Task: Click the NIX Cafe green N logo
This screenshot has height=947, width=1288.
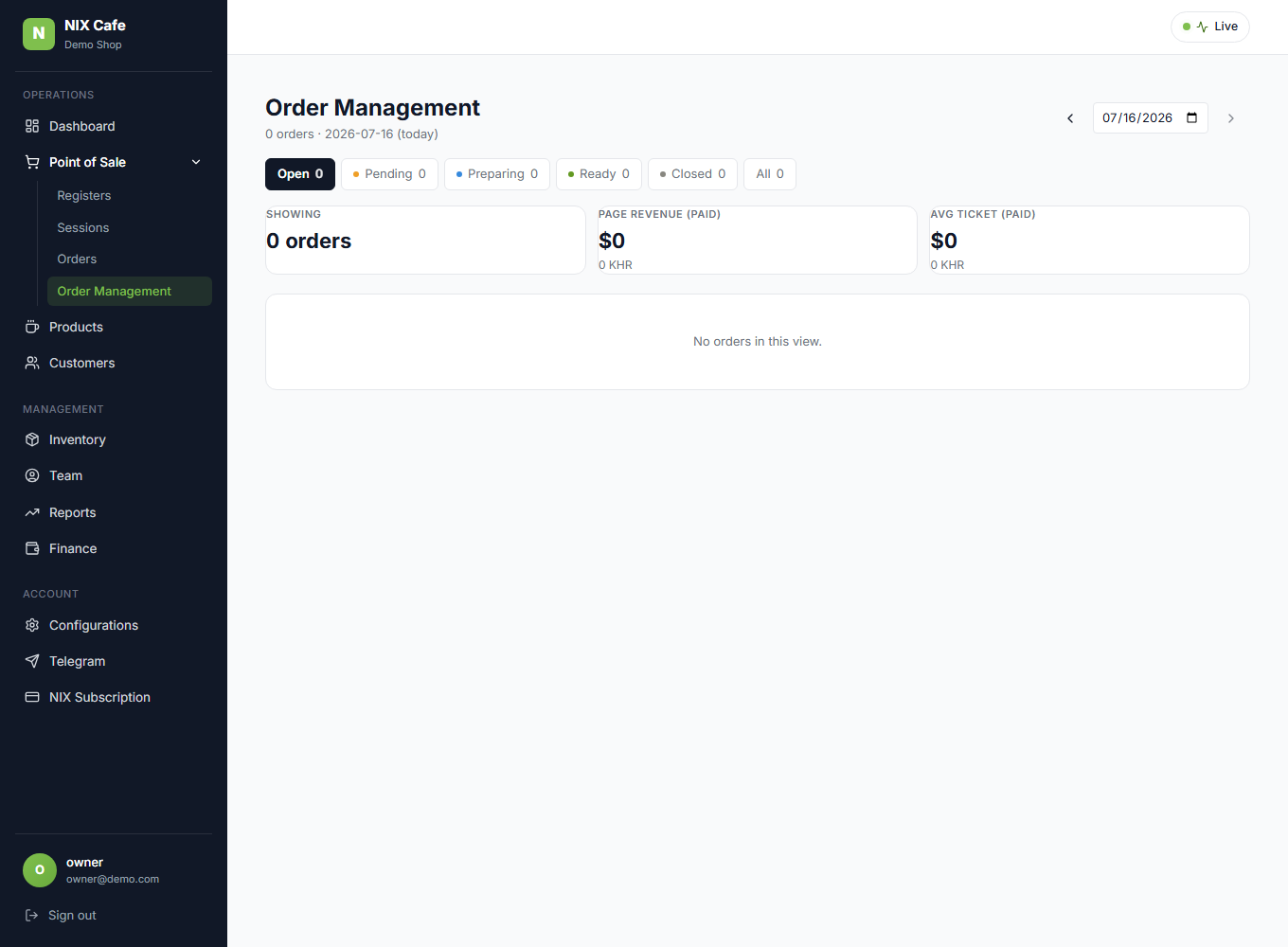Action: [39, 33]
